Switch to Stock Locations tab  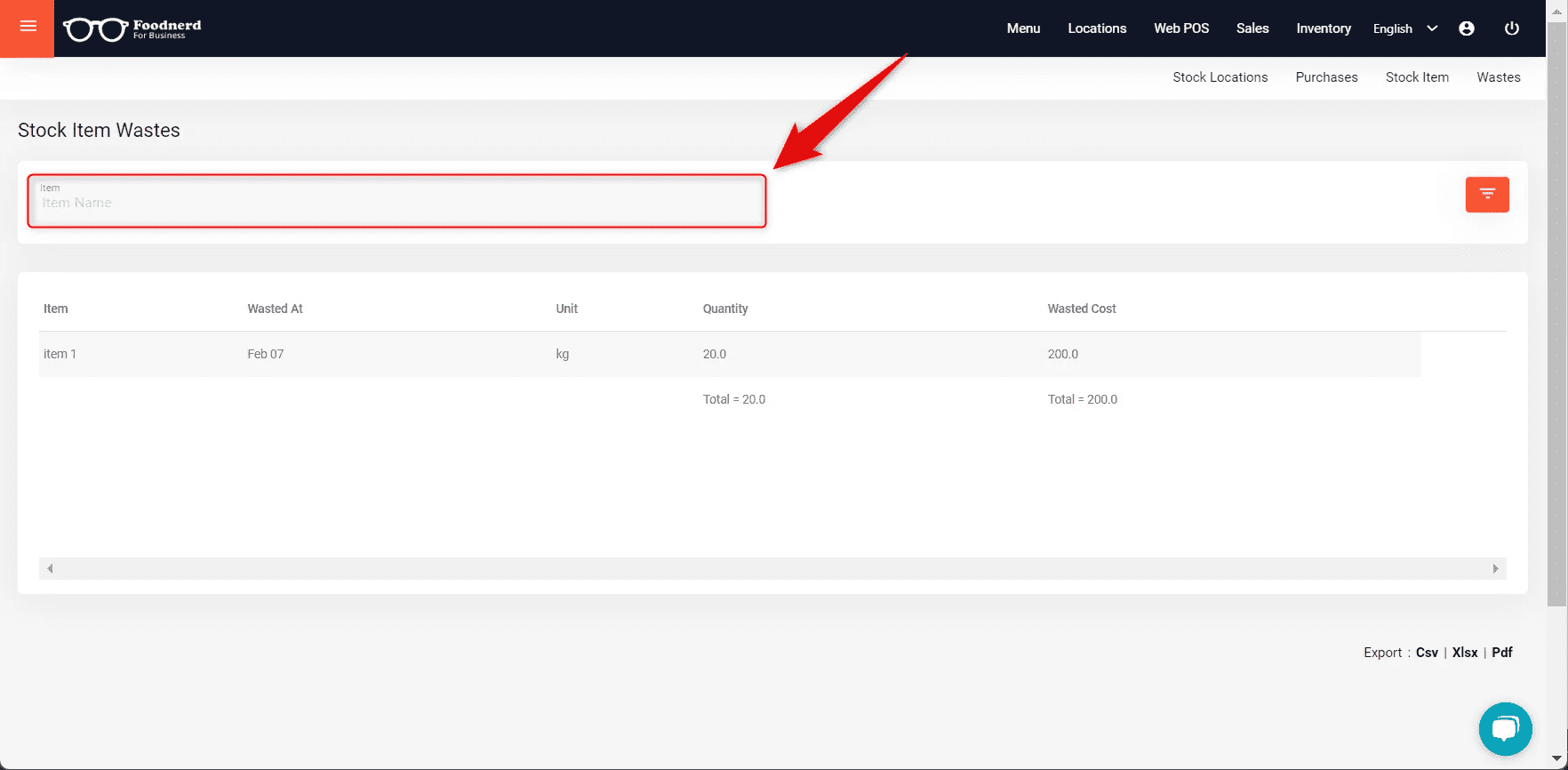point(1220,77)
